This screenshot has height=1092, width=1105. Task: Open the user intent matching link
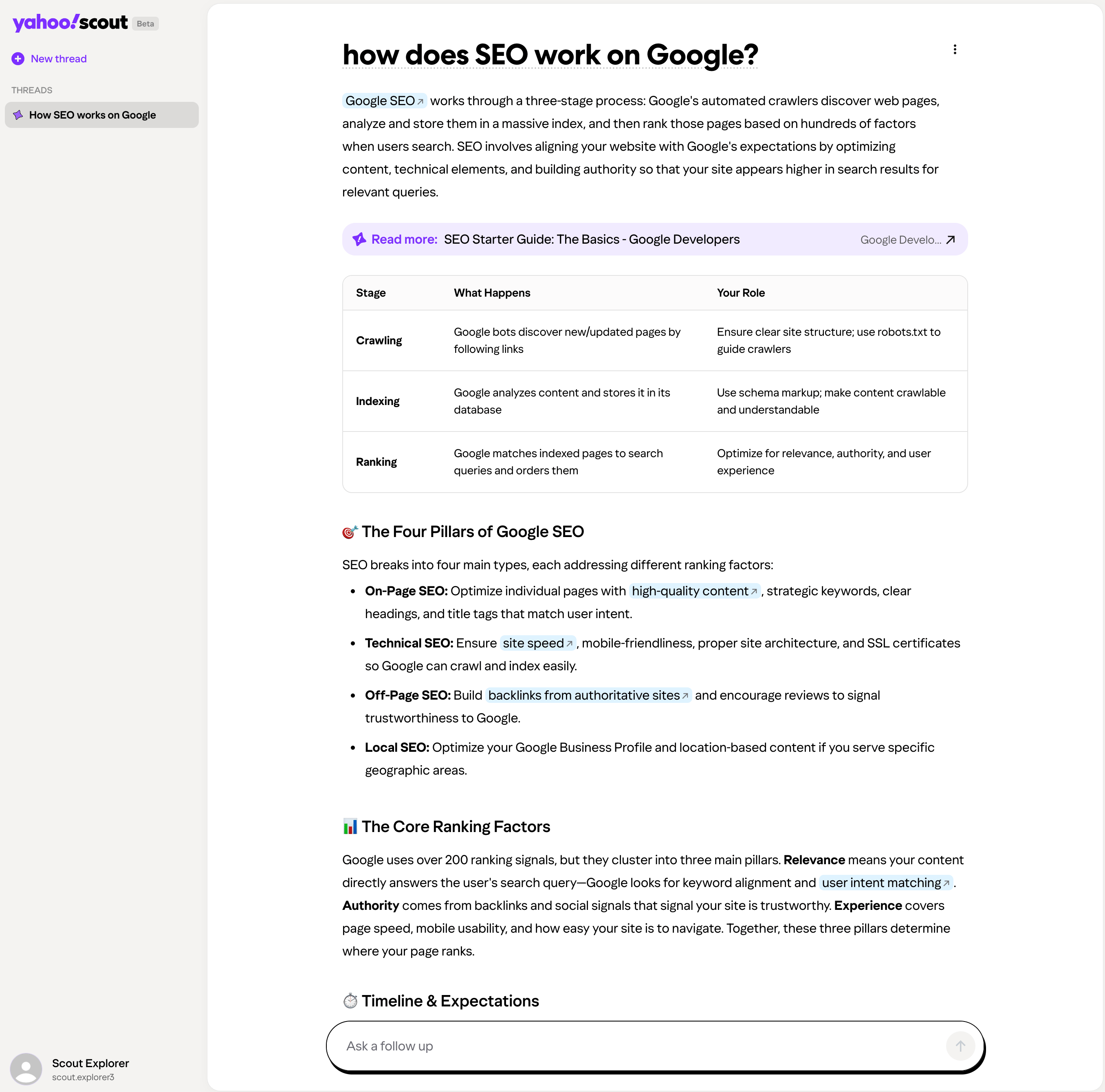coord(881,883)
